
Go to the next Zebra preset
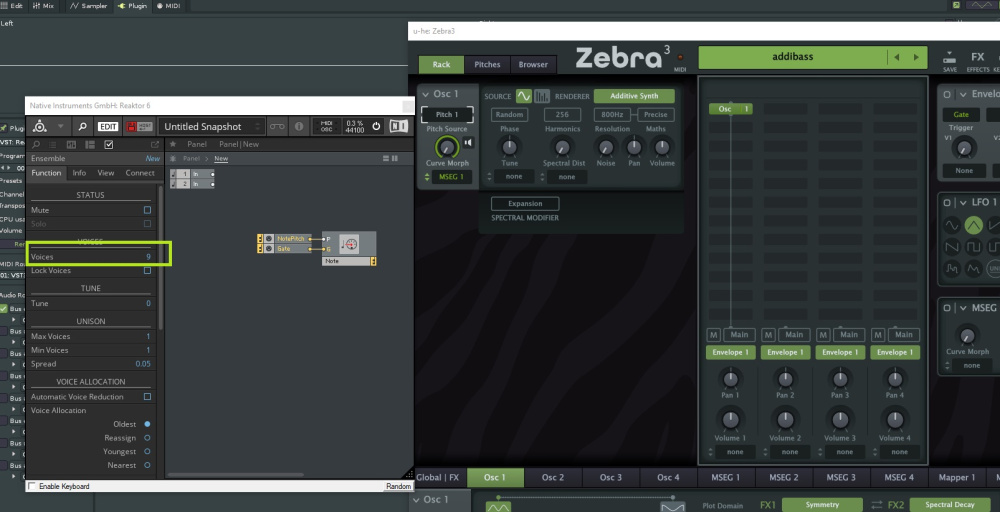(x=916, y=57)
